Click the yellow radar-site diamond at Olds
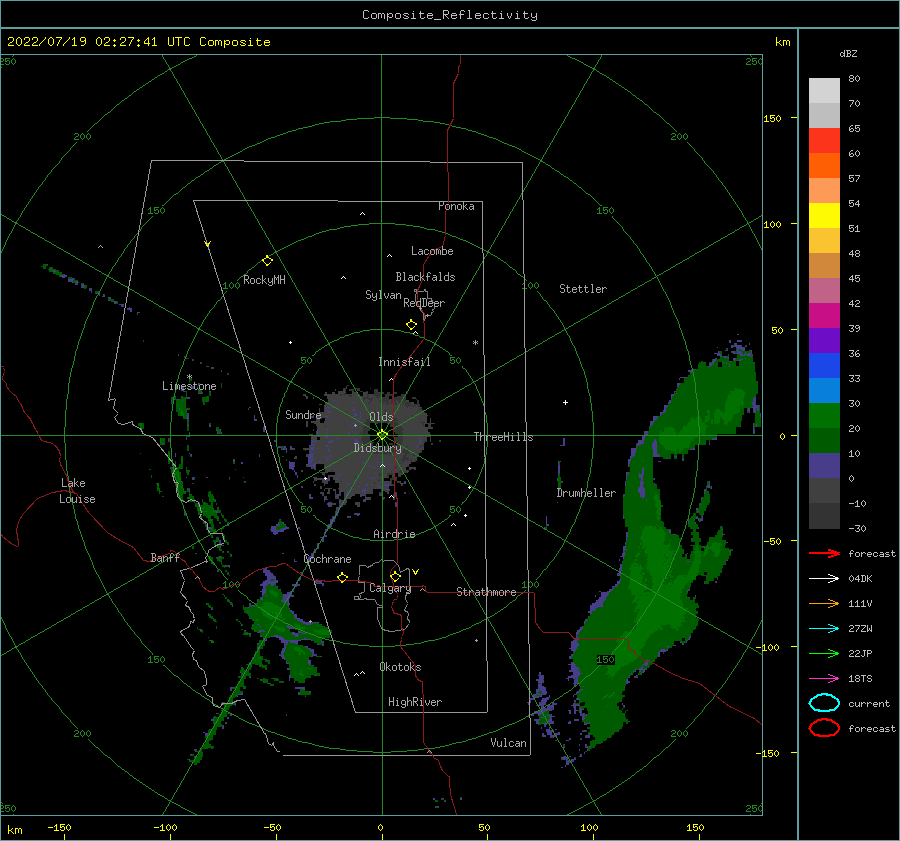 pyautogui.click(x=382, y=435)
